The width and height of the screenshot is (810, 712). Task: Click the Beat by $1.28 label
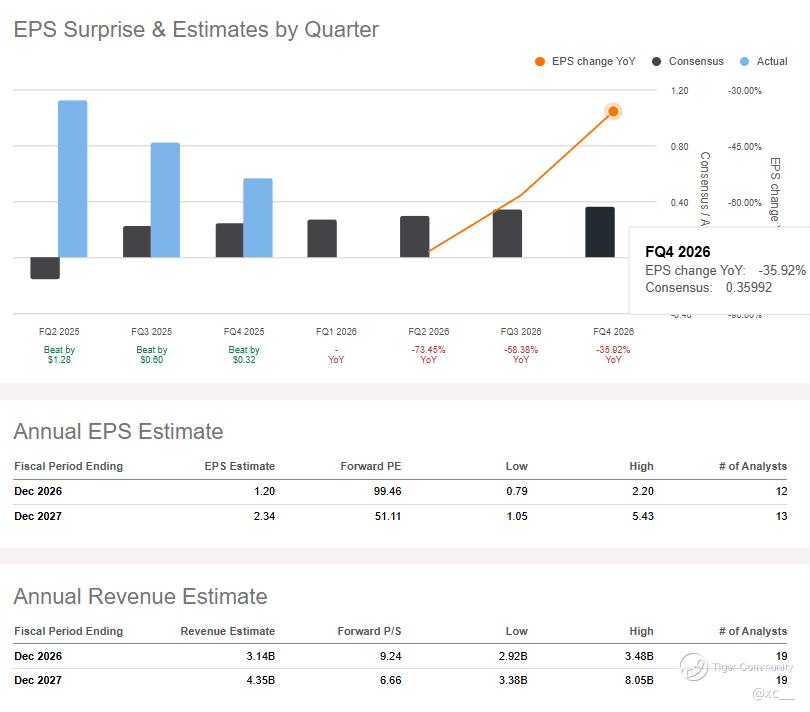[59, 354]
